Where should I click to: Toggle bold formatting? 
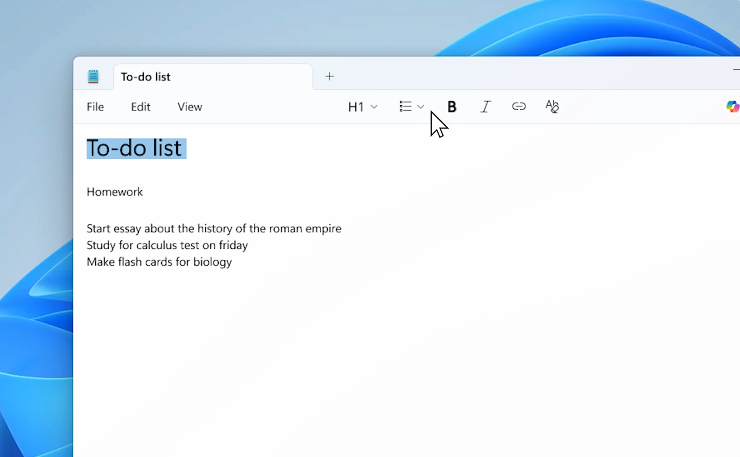pos(452,107)
